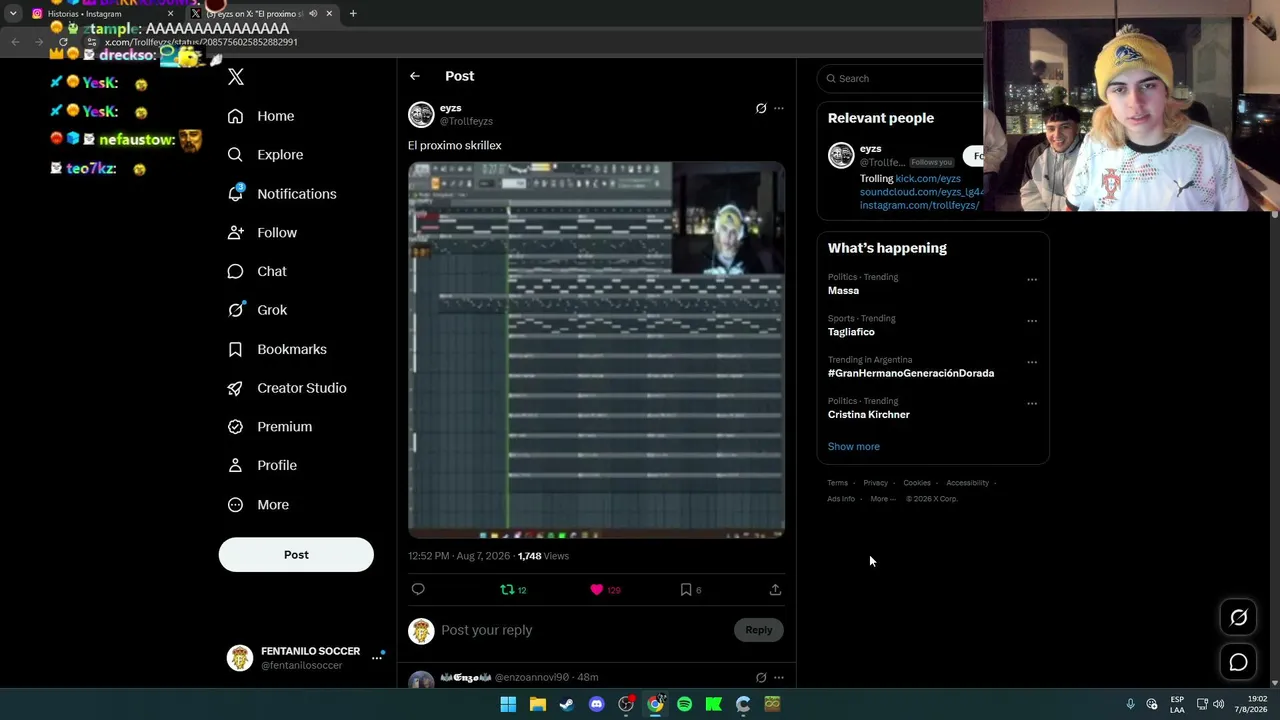Open the #GranHermanoGeneraciónDorada trend
The width and height of the screenshot is (1280, 720).
coord(911,373)
